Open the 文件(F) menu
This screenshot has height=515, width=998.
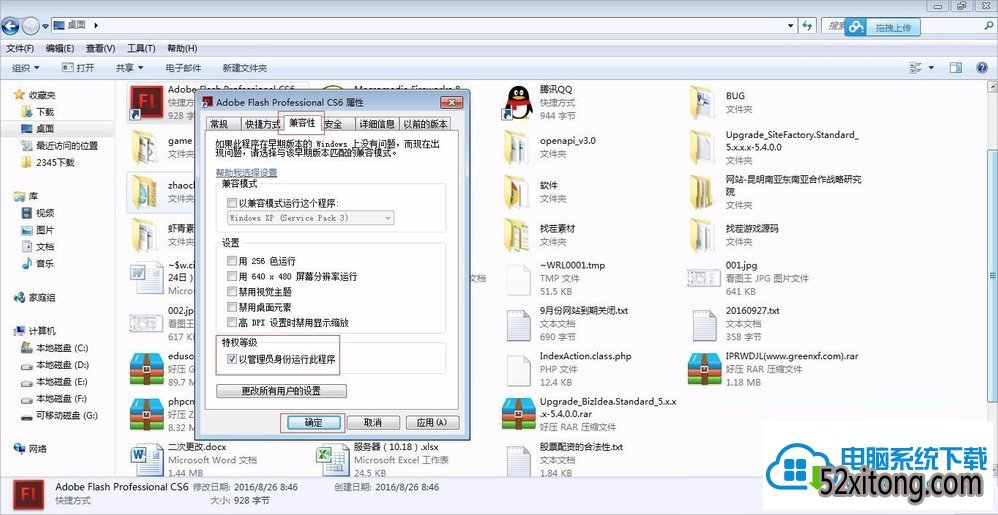20,48
